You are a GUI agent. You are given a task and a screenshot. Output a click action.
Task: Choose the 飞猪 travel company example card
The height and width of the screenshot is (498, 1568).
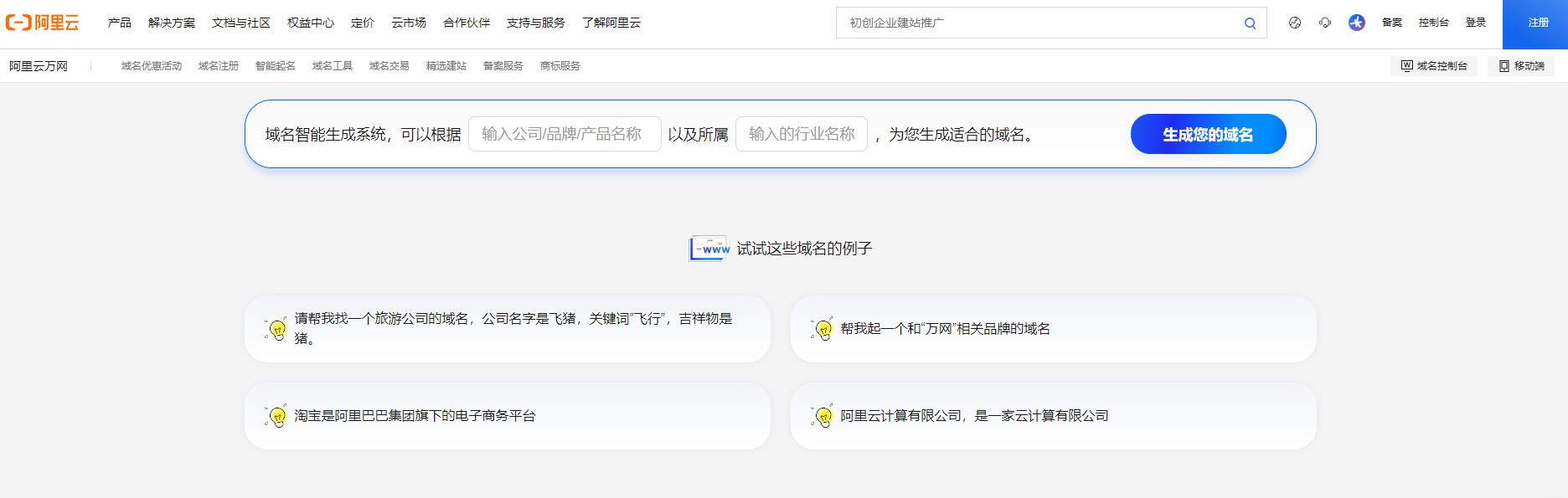(x=508, y=329)
